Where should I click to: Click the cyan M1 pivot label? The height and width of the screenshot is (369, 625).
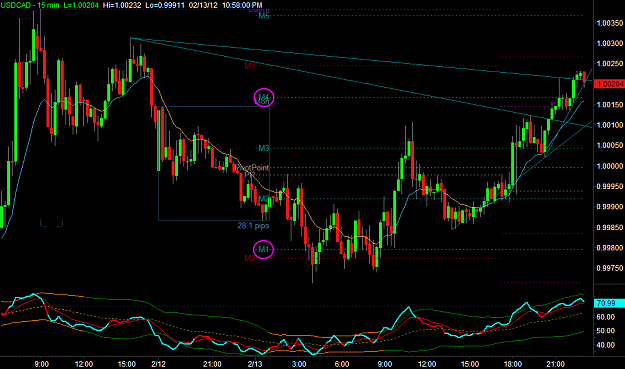coord(263,249)
